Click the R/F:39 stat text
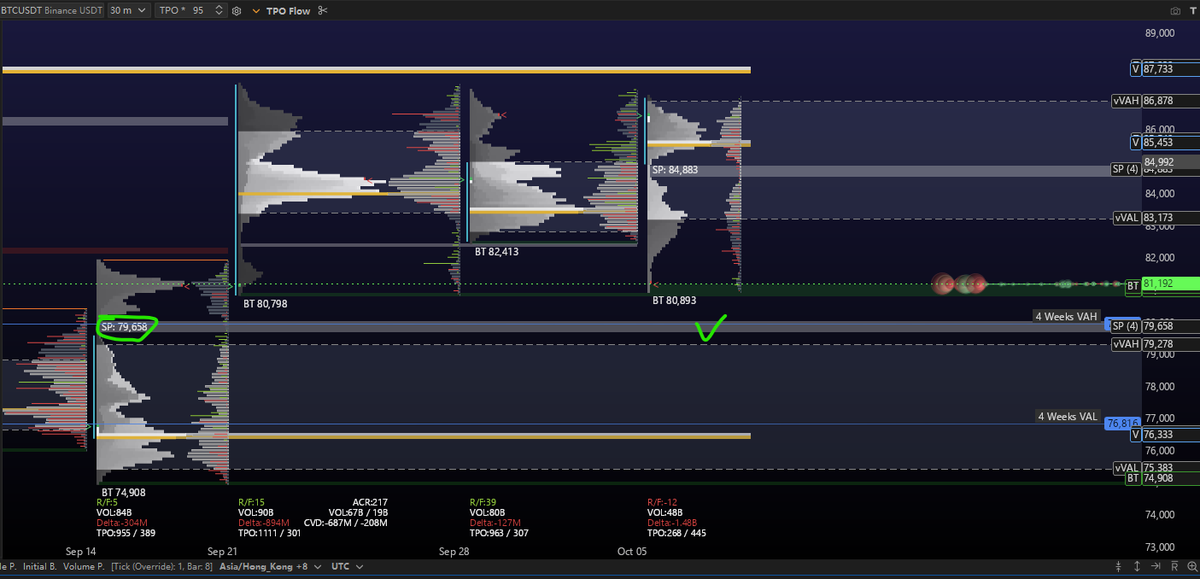This screenshot has width=1200, height=579. tap(484, 502)
